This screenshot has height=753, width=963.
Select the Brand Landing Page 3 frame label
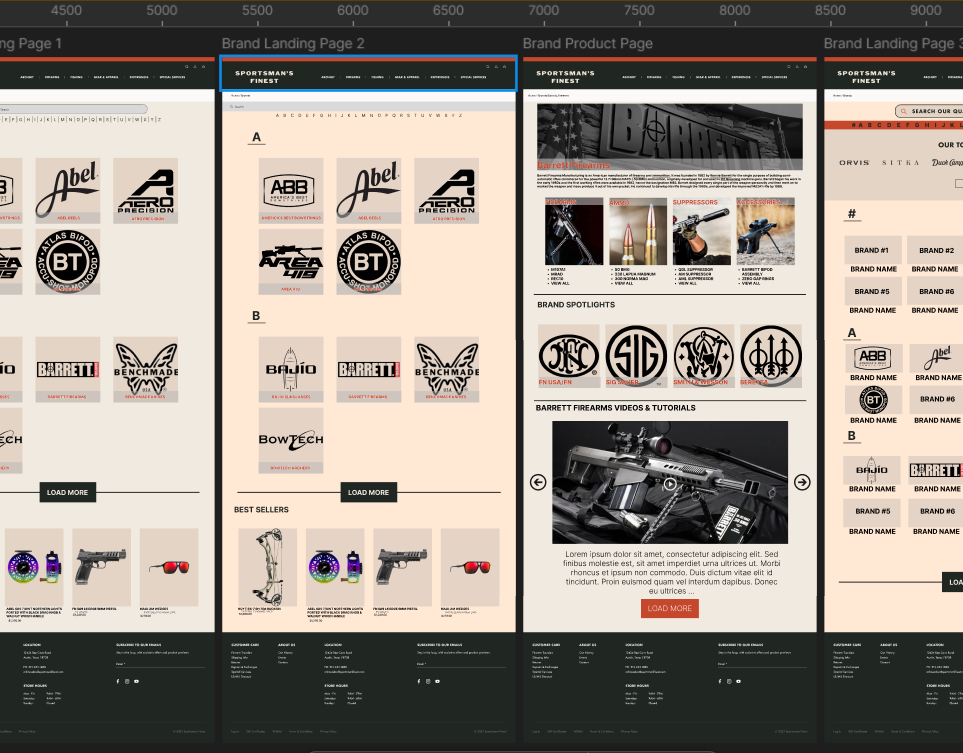pos(893,44)
